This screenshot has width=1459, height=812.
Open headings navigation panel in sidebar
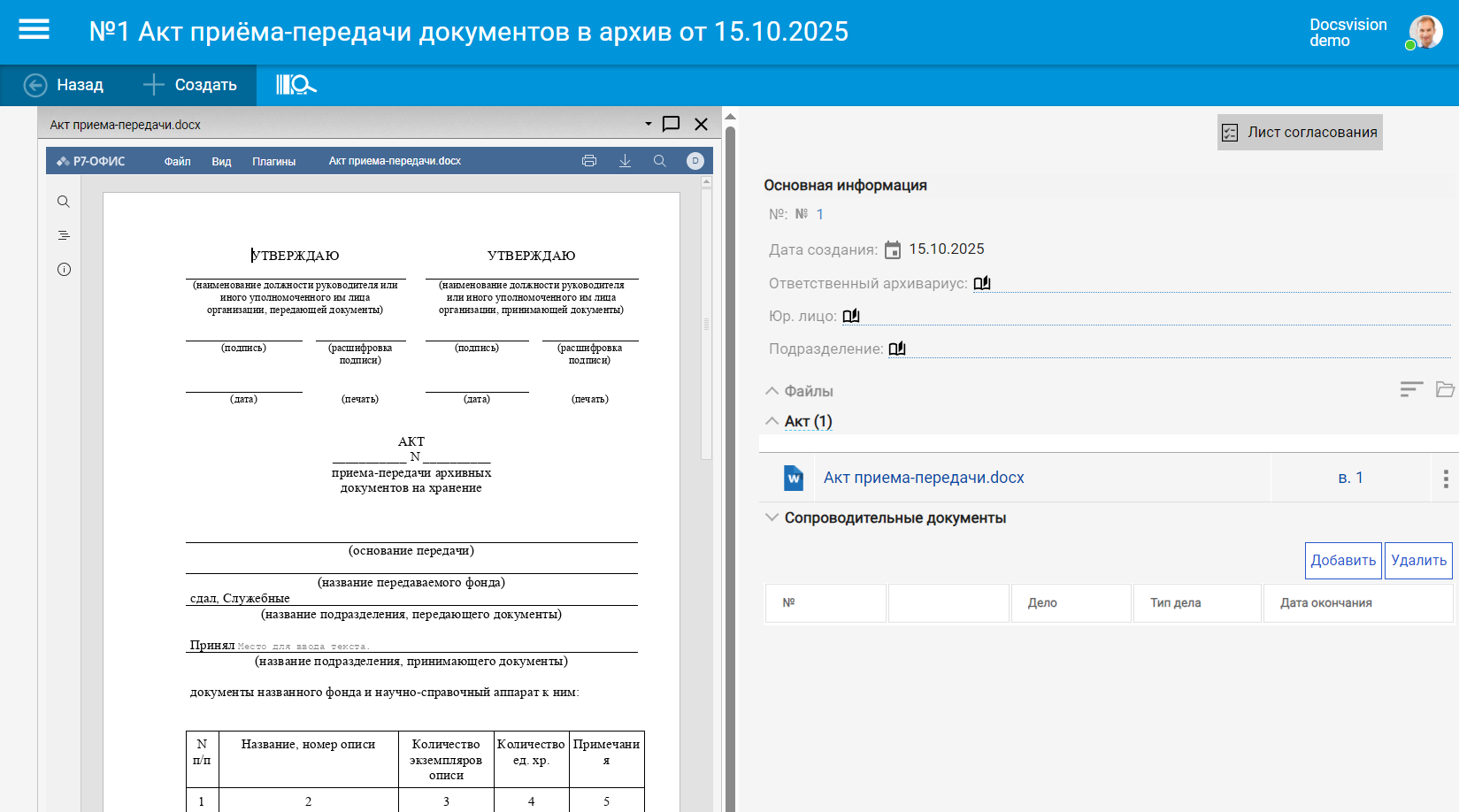pos(64,235)
